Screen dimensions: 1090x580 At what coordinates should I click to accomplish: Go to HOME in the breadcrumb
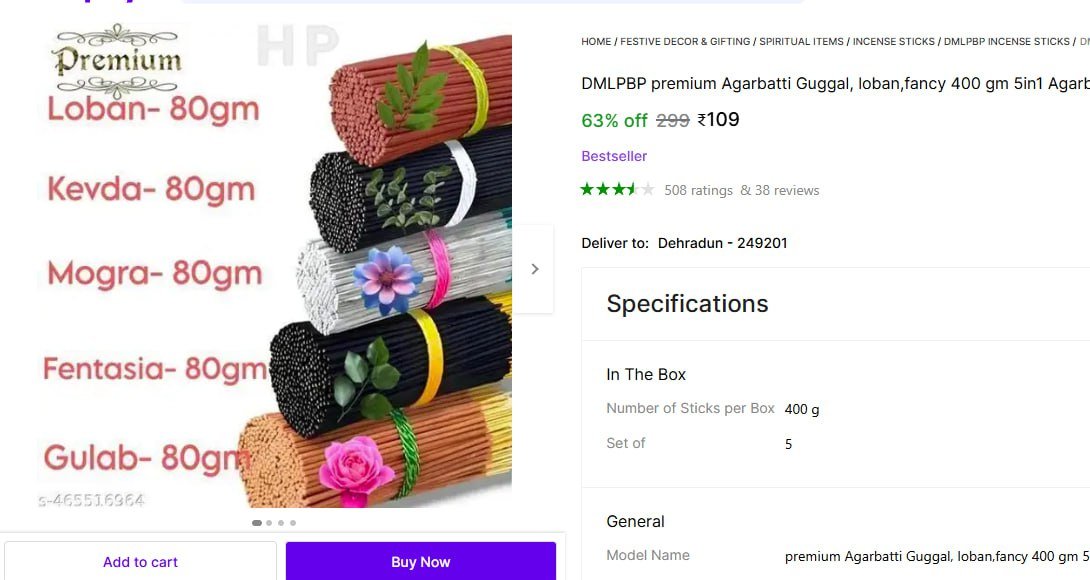[x=596, y=42]
